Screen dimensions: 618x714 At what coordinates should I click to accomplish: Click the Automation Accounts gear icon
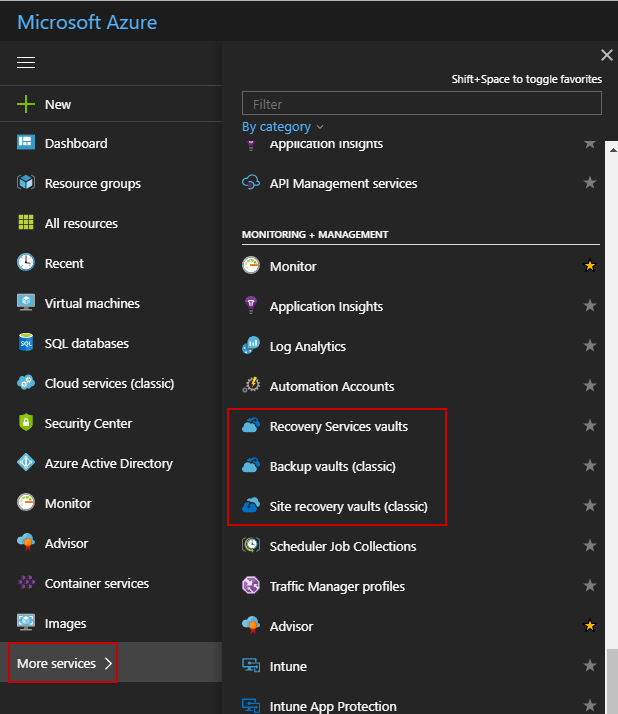click(251, 385)
